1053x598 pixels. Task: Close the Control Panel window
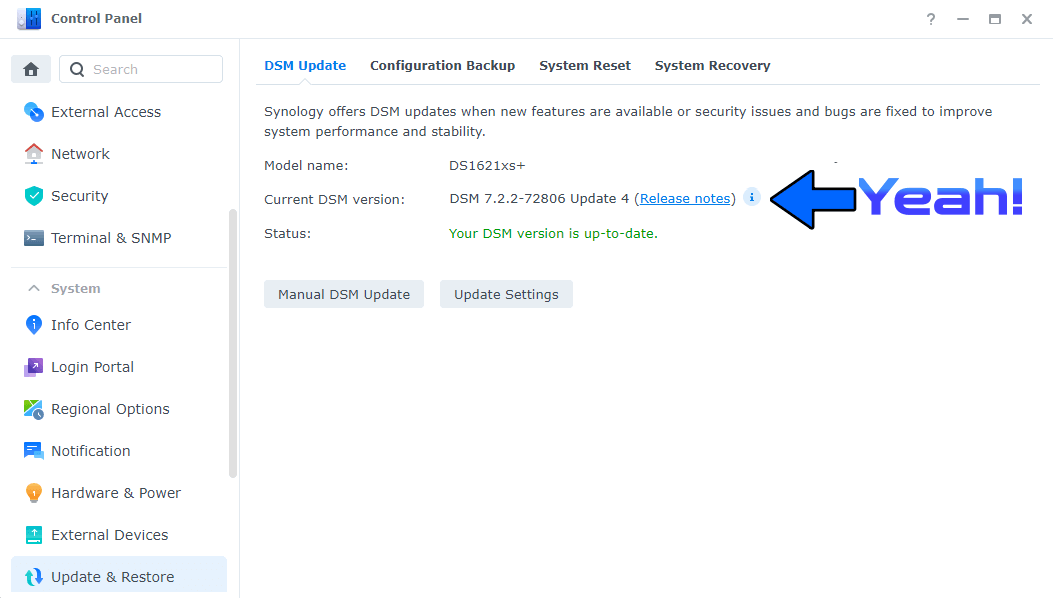[1027, 19]
